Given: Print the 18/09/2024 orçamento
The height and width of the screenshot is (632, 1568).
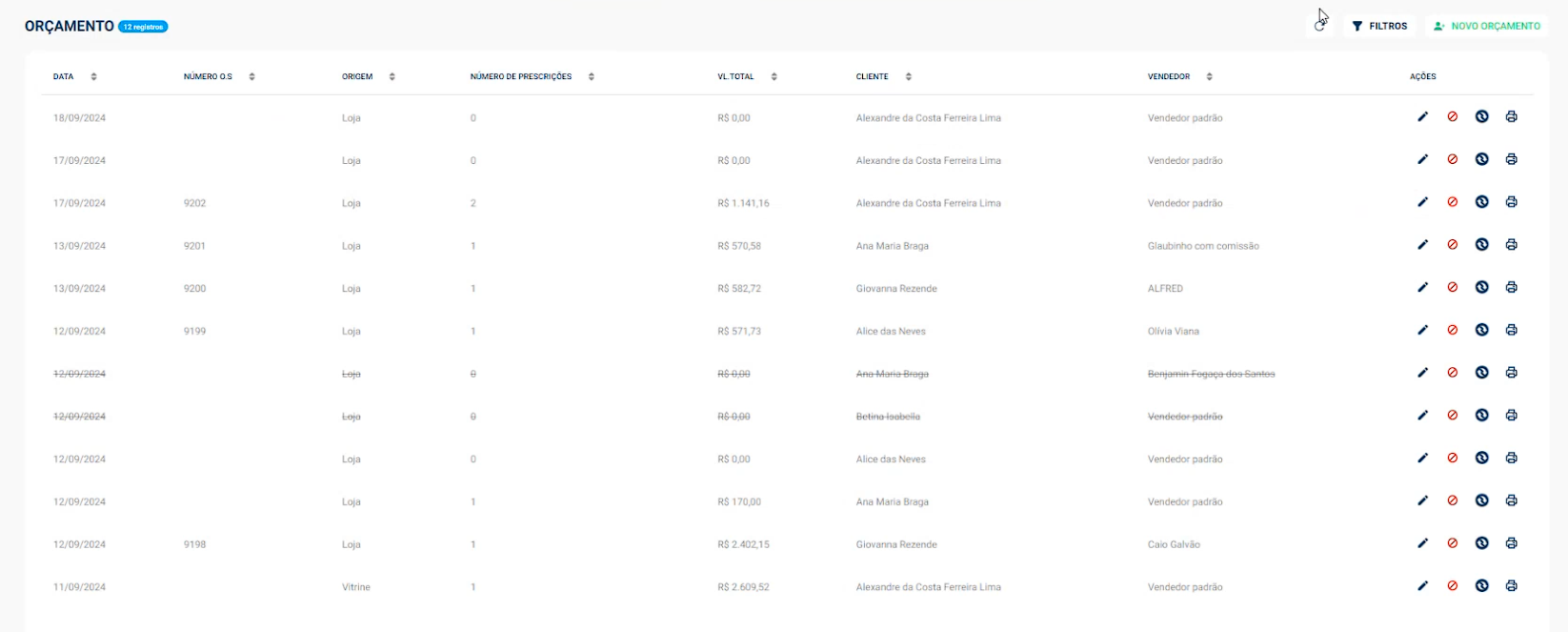Looking at the screenshot, I should point(1511,116).
